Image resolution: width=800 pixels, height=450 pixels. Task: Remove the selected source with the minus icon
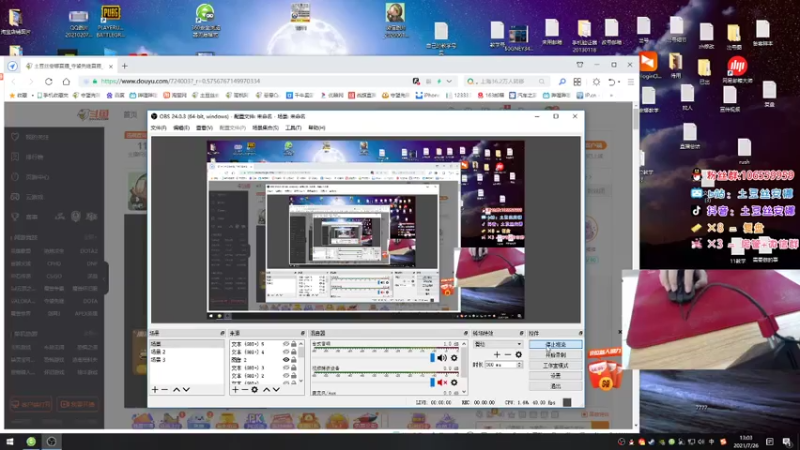pos(244,389)
